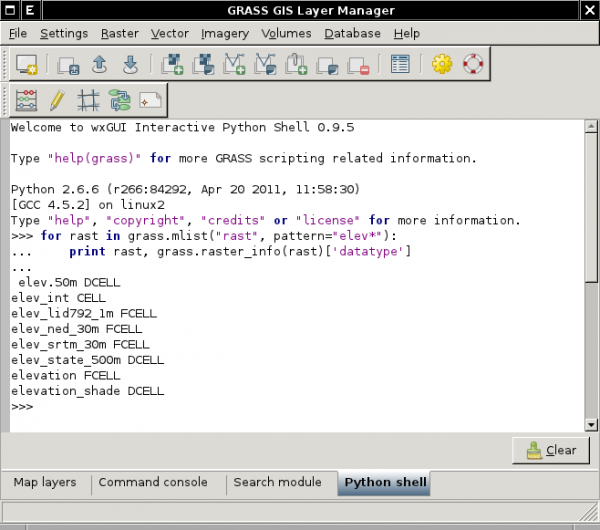
Task: Switch to the Map layers tab
Action: coord(45,482)
